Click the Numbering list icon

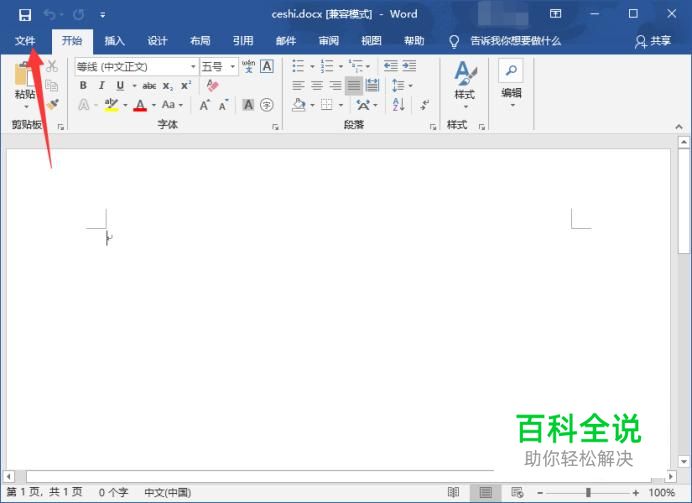(327, 66)
